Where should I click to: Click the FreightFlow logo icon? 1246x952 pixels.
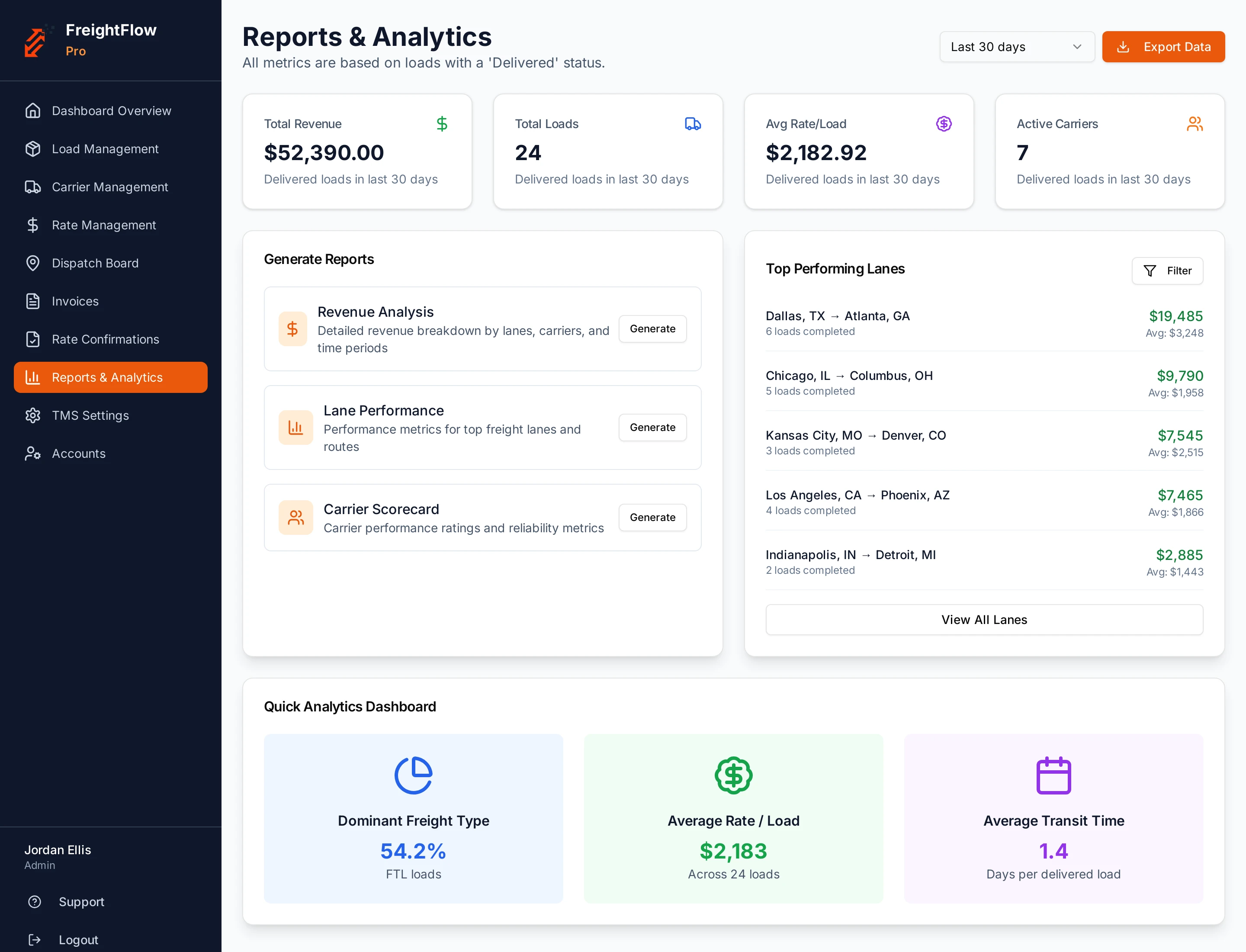click(38, 40)
